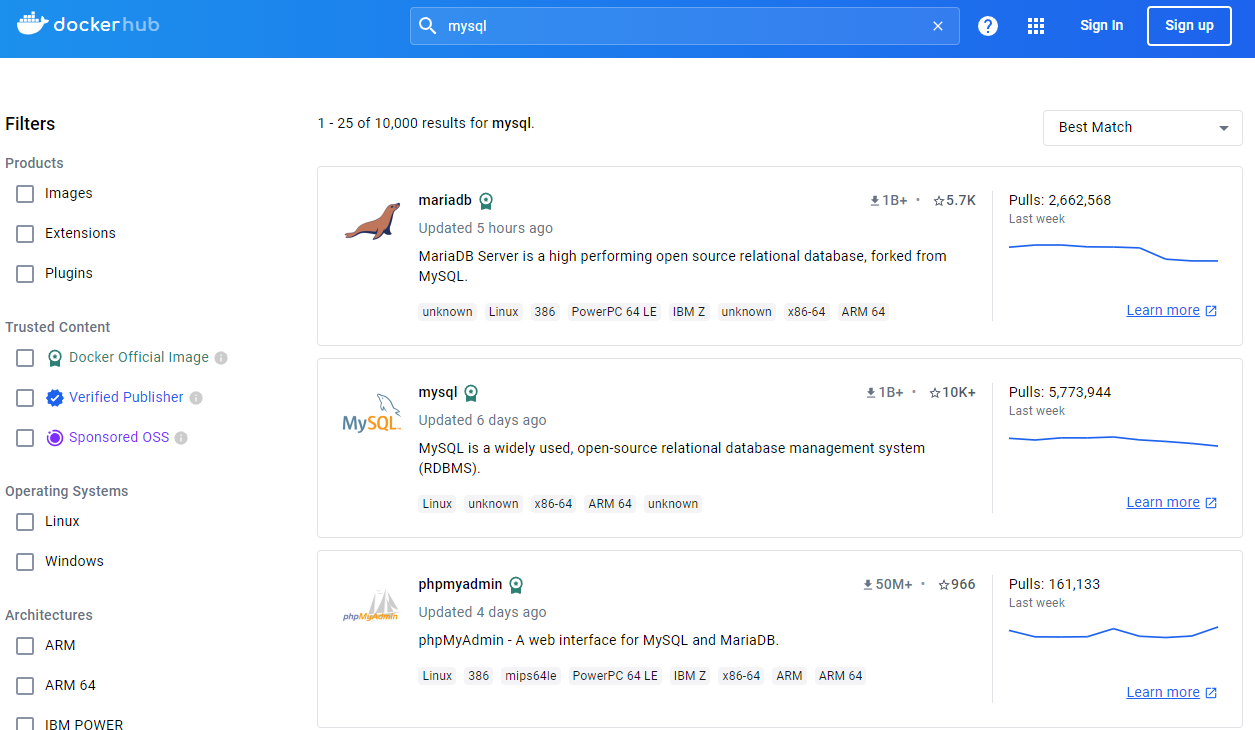Click the official image badge next to phpmyadmin
This screenshot has width=1255, height=730.
pyautogui.click(x=516, y=585)
